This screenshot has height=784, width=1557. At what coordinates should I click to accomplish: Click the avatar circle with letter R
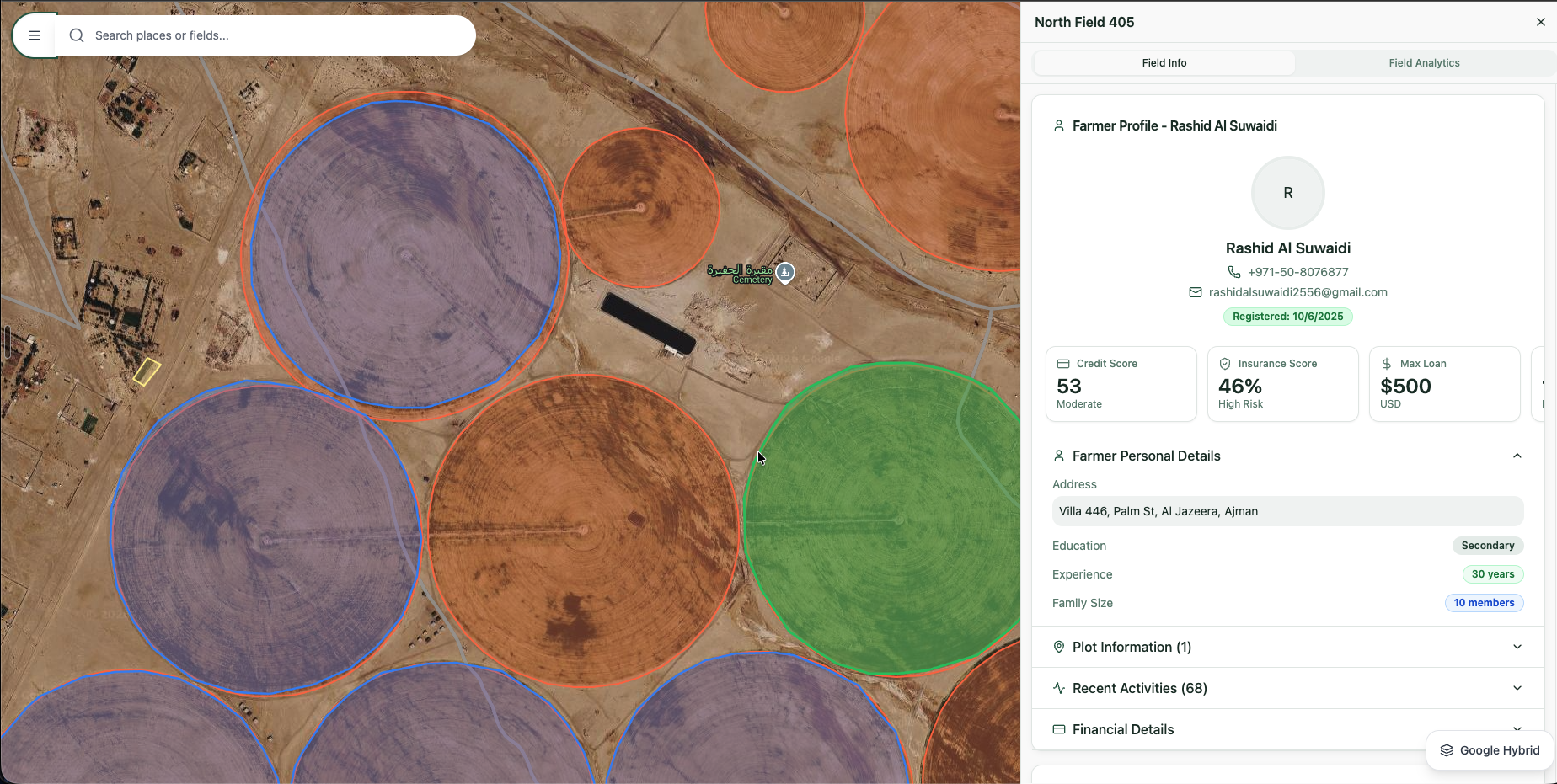(1287, 193)
